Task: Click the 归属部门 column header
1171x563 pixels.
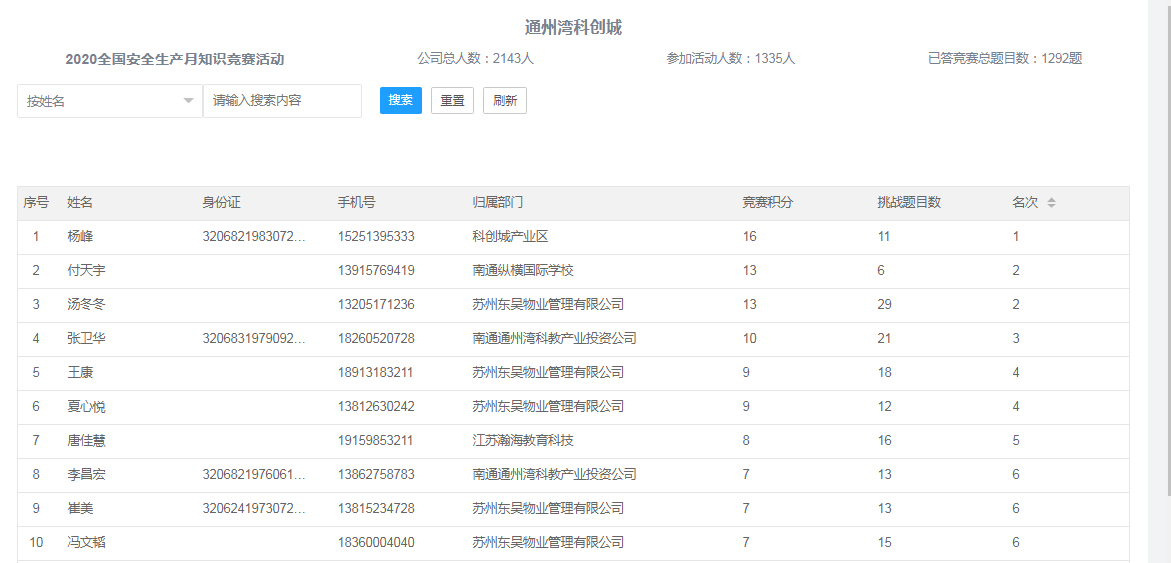Action: click(498, 203)
